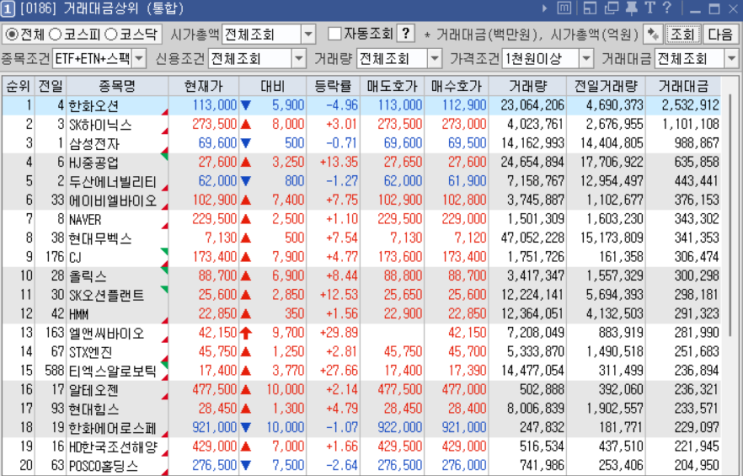Image resolution: width=743 pixels, height=476 pixels.
Task: Click the 조회 query button
Action: [x=682, y=34]
